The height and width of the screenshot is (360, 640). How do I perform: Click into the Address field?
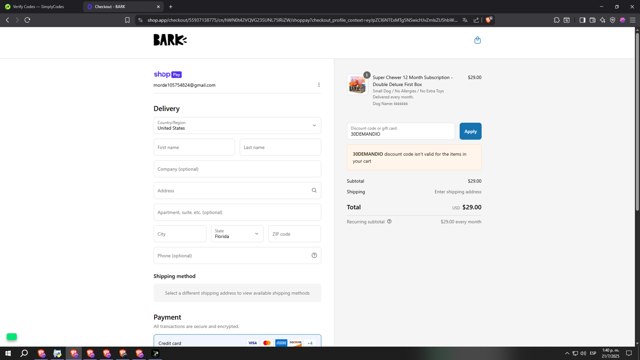pyautogui.click(x=237, y=191)
